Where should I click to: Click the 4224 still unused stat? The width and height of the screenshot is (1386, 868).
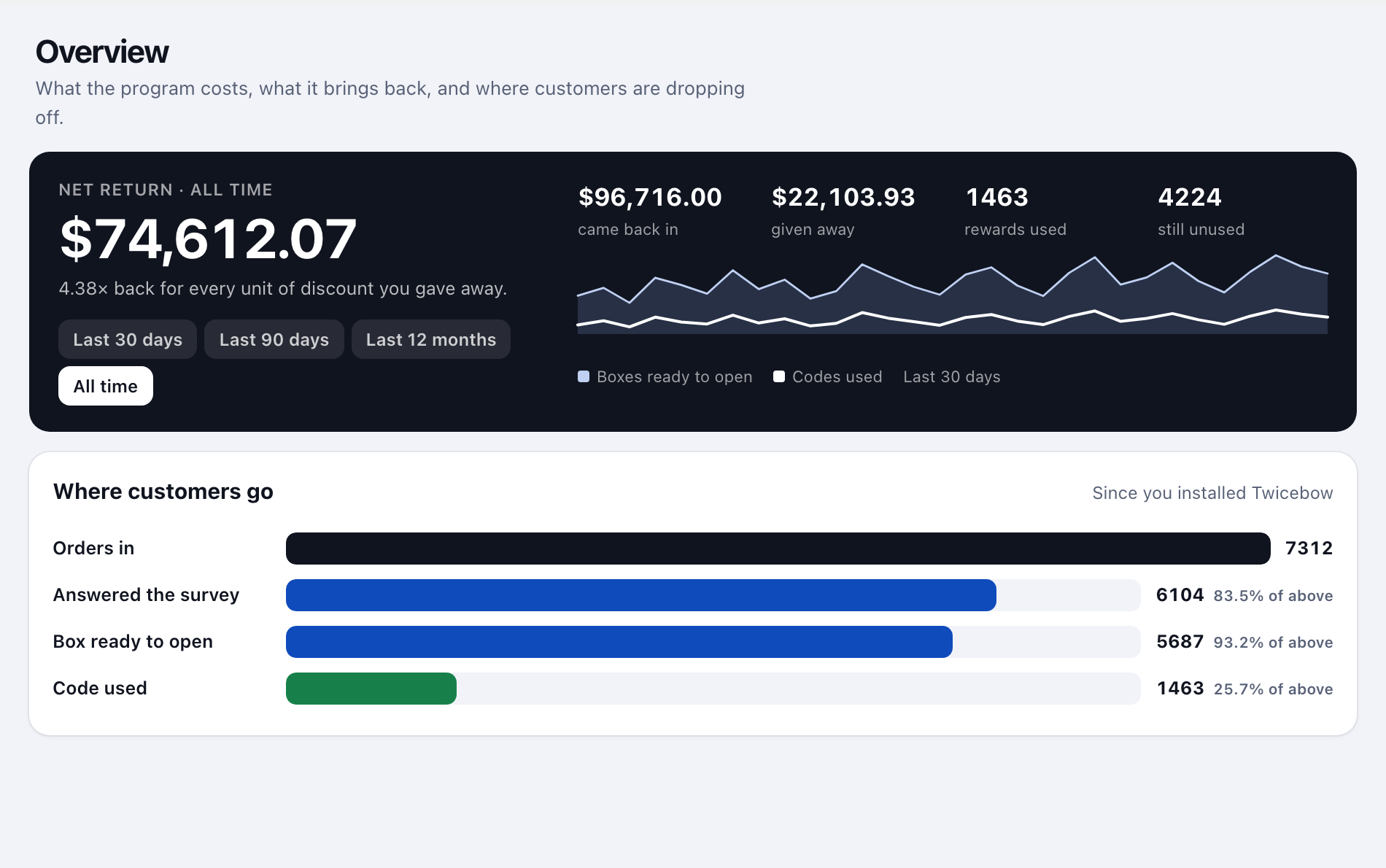1190,197
